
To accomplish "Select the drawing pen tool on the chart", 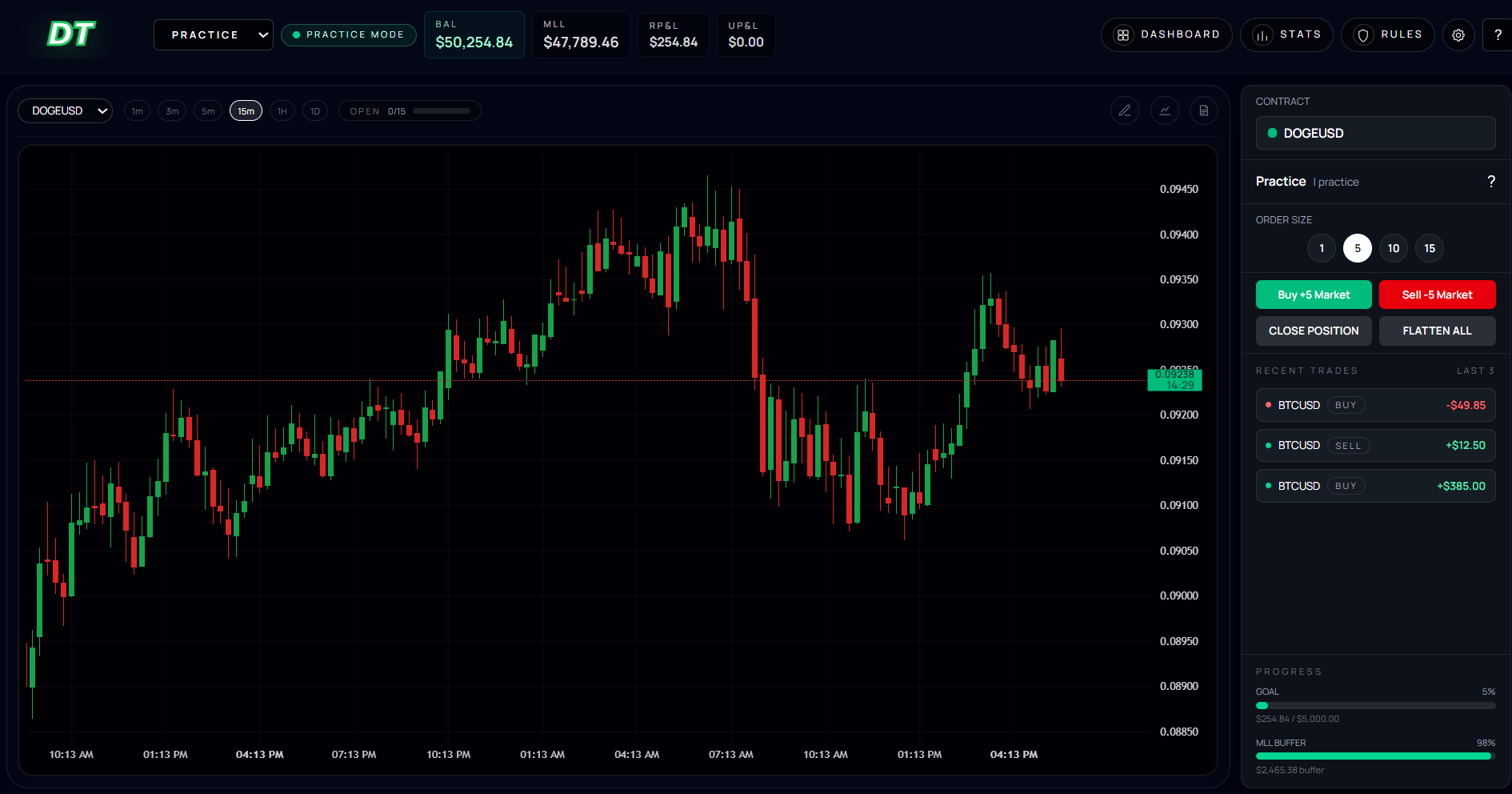I will point(1125,110).
